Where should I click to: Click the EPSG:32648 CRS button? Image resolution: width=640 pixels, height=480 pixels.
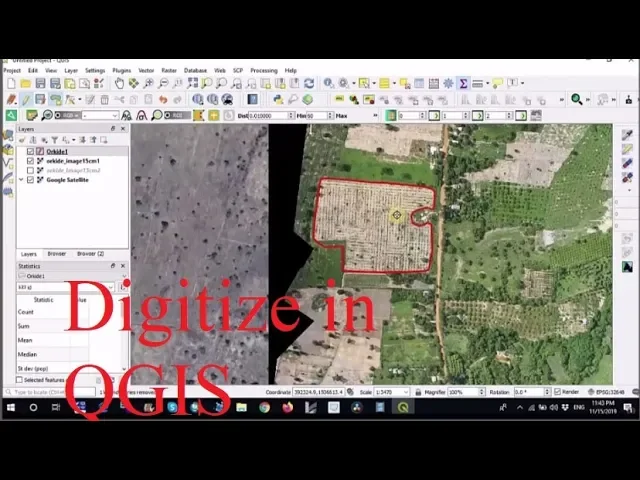(607, 392)
